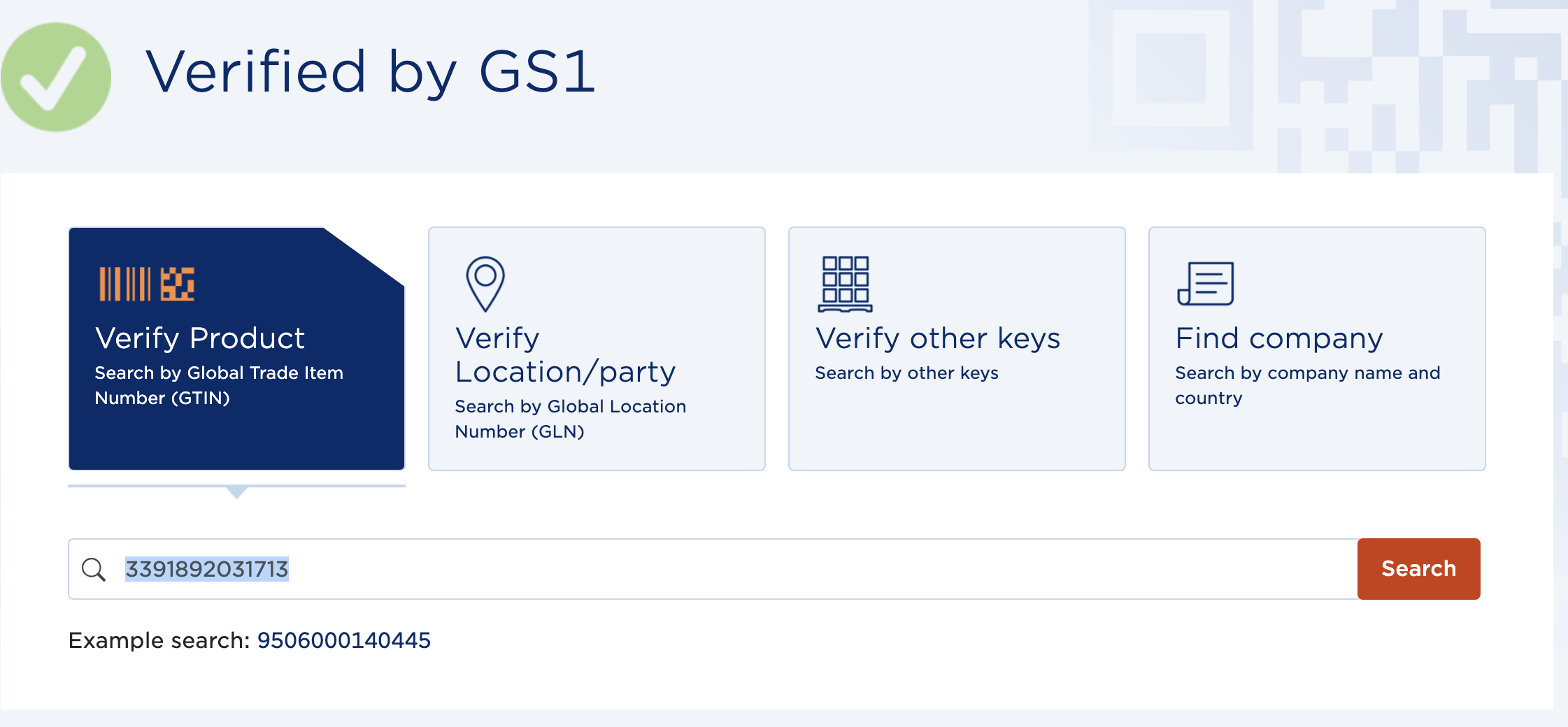
Task: Click the orange Search button
Action: [x=1418, y=569]
